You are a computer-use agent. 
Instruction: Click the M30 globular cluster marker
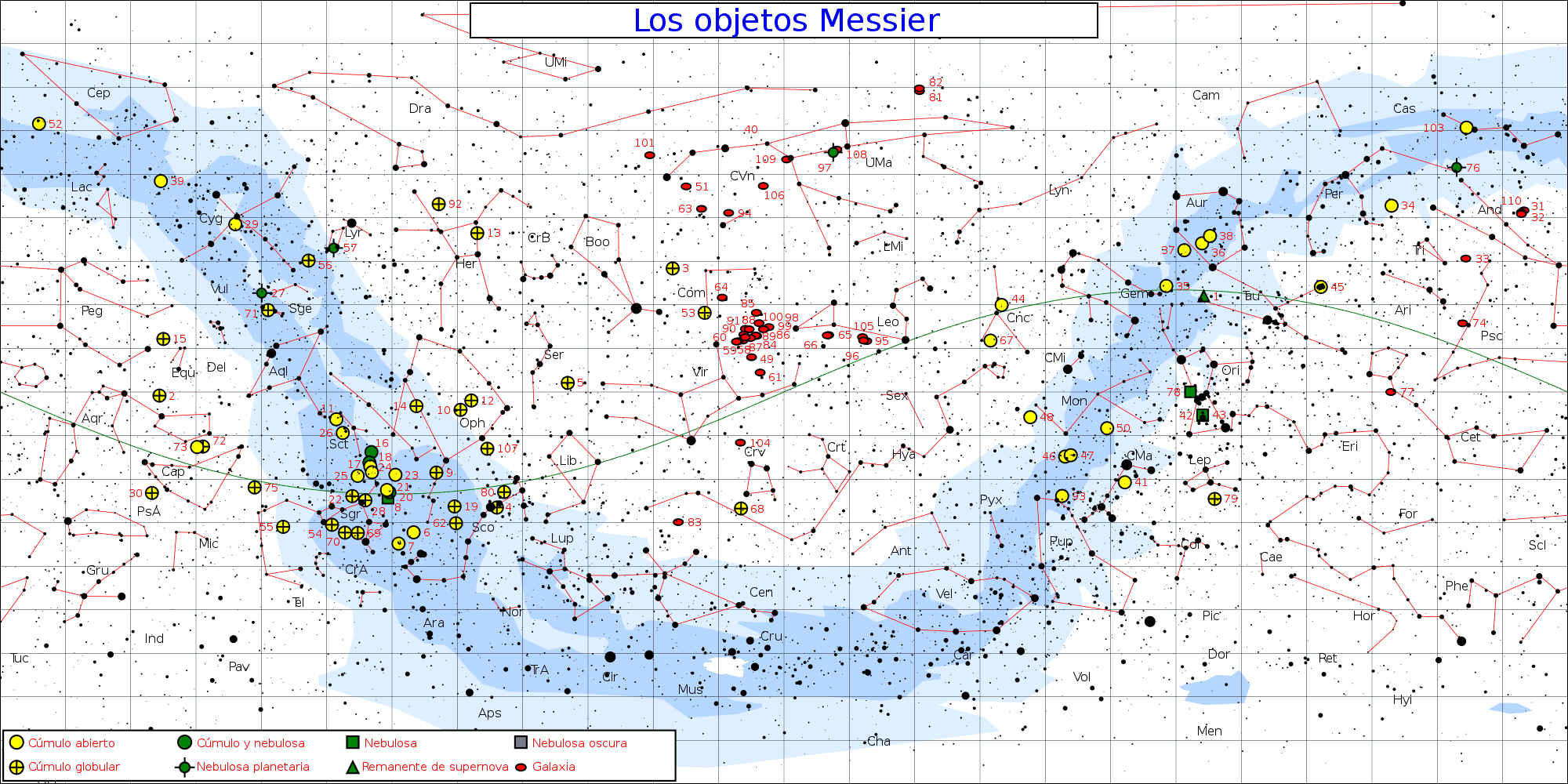click(x=151, y=493)
